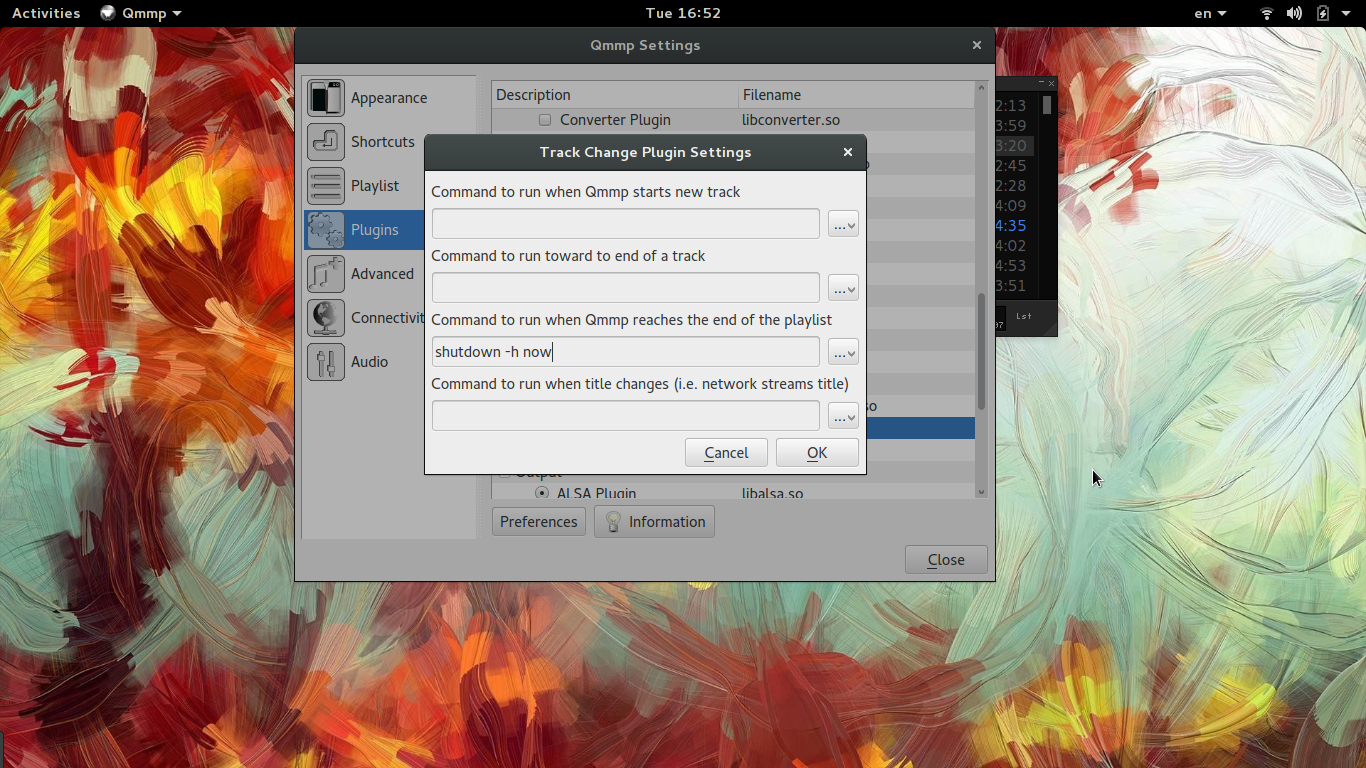Screen dimensions: 1366x768
Task: Select the playlist track lasting 2:45
Action: (x=1011, y=166)
